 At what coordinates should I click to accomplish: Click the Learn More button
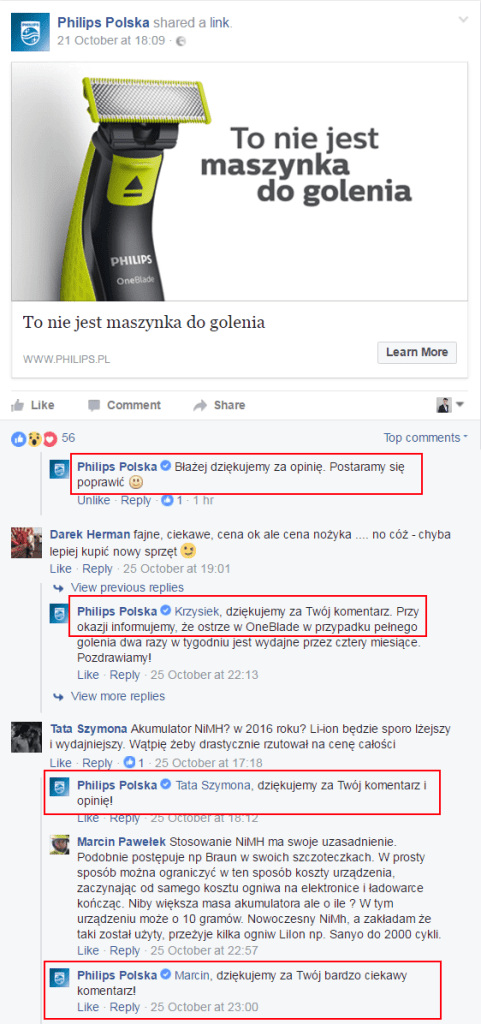tap(417, 352)
